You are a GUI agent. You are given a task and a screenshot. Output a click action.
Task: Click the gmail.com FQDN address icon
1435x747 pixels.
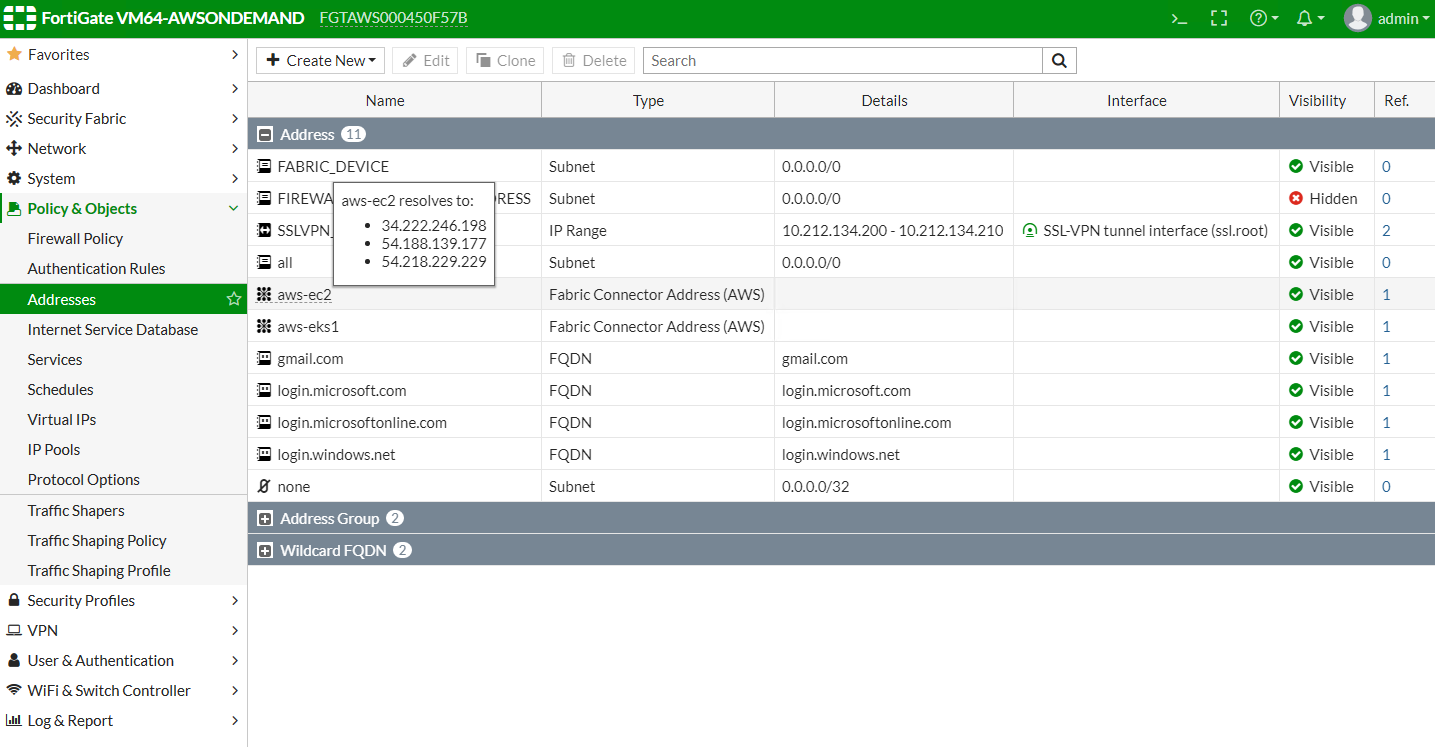coord(264,359)
